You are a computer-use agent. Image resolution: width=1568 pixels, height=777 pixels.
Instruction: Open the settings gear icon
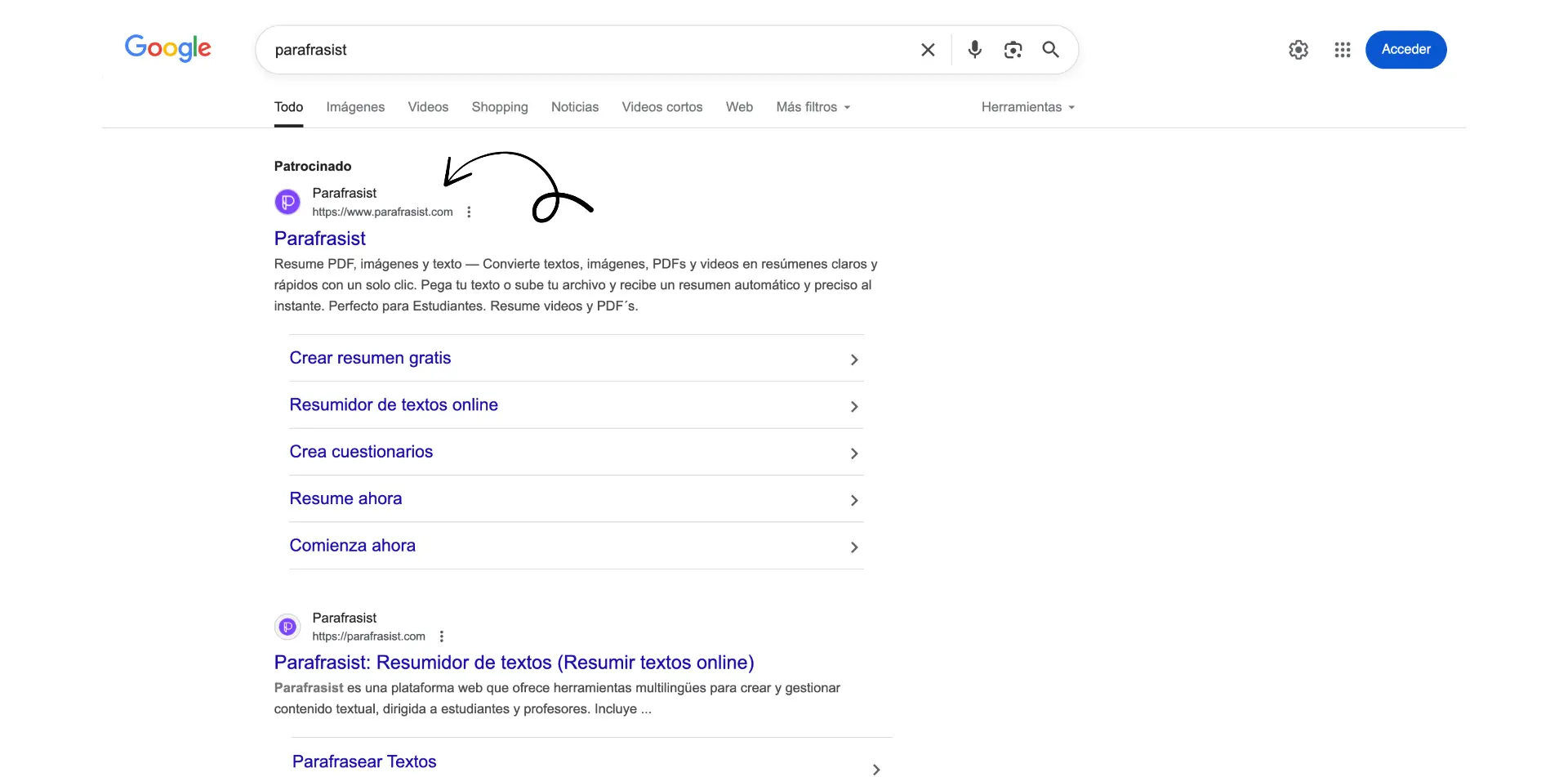point(1298,50)
